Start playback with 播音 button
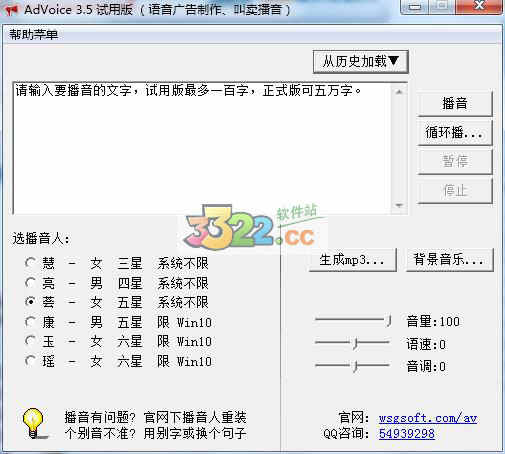 454,103
